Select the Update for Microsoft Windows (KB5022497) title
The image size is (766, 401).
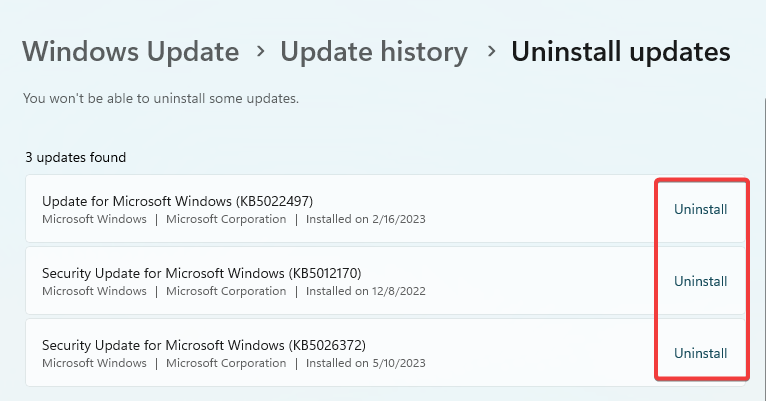pos(177,201)
